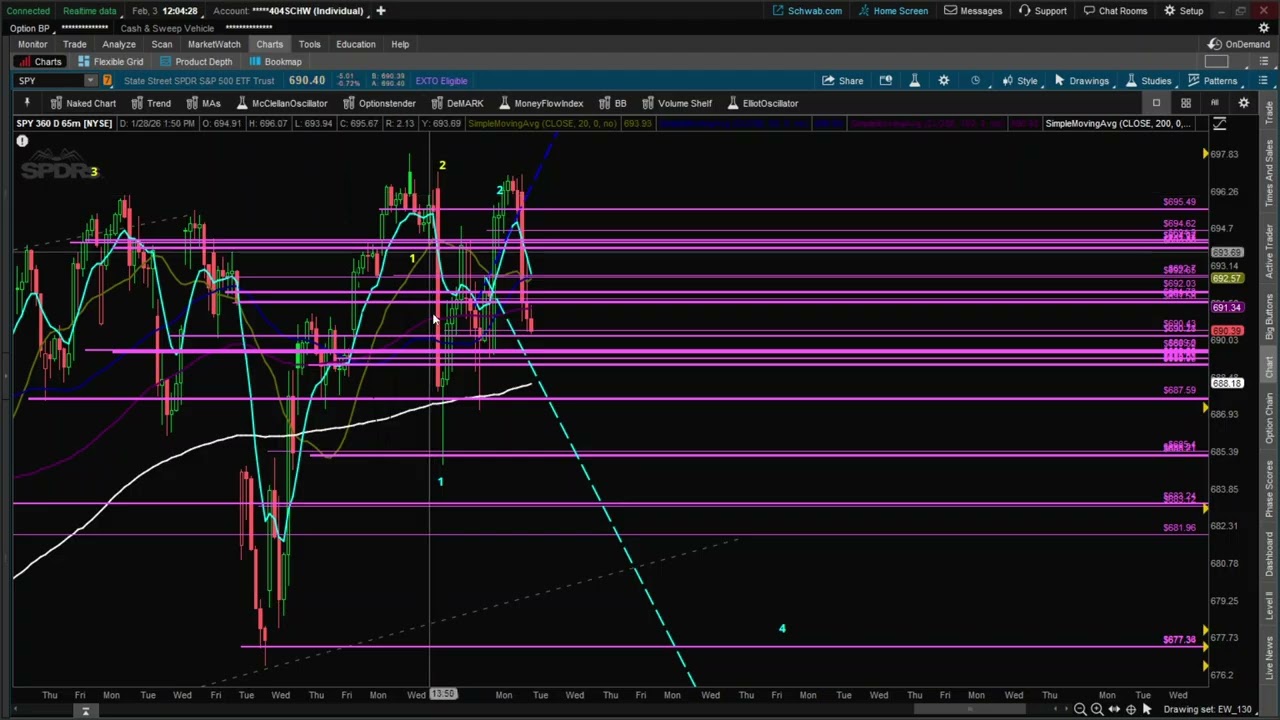Switch to the MarketWatch tab
The image size is (1280, 720).
pos(214,44)
